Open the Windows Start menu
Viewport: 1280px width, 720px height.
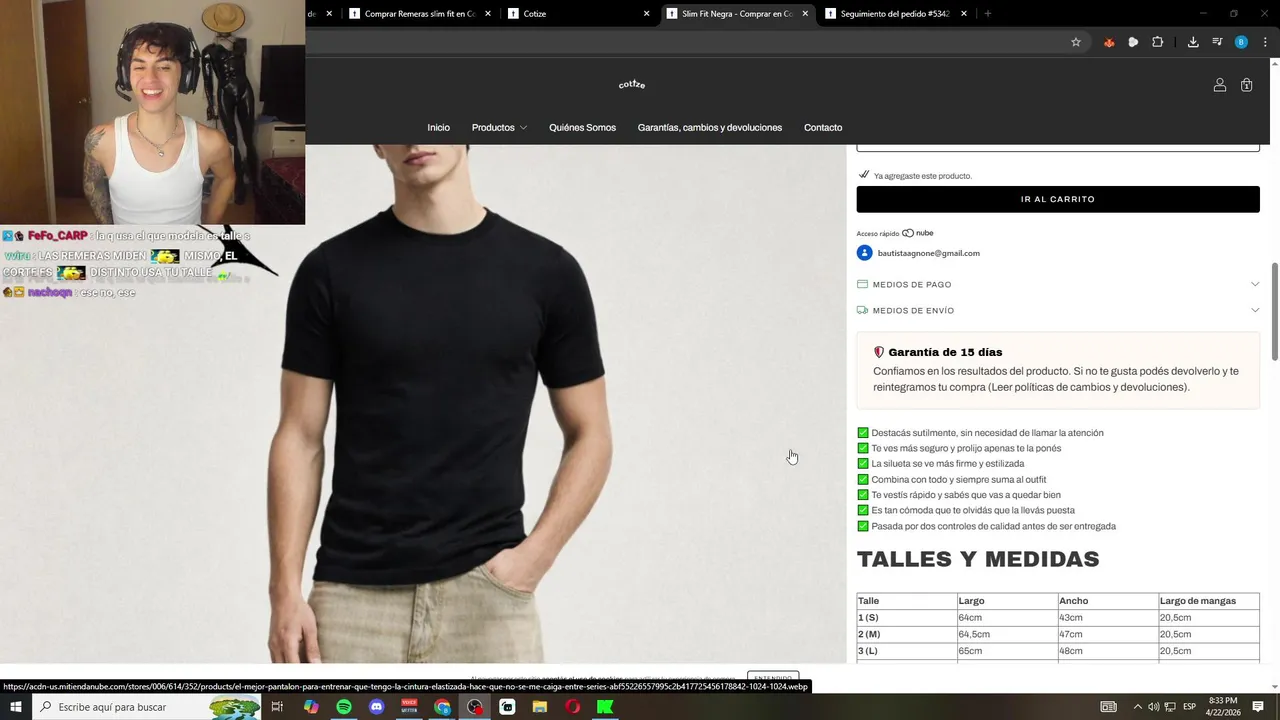[x=16, y=707]
